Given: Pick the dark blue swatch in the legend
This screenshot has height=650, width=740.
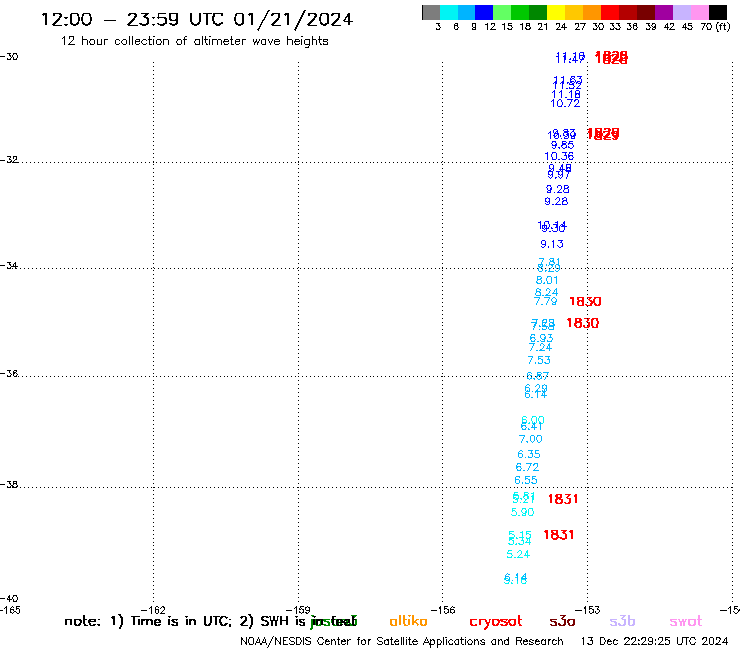Looking at the screenshot, I should tap(485, 12).
